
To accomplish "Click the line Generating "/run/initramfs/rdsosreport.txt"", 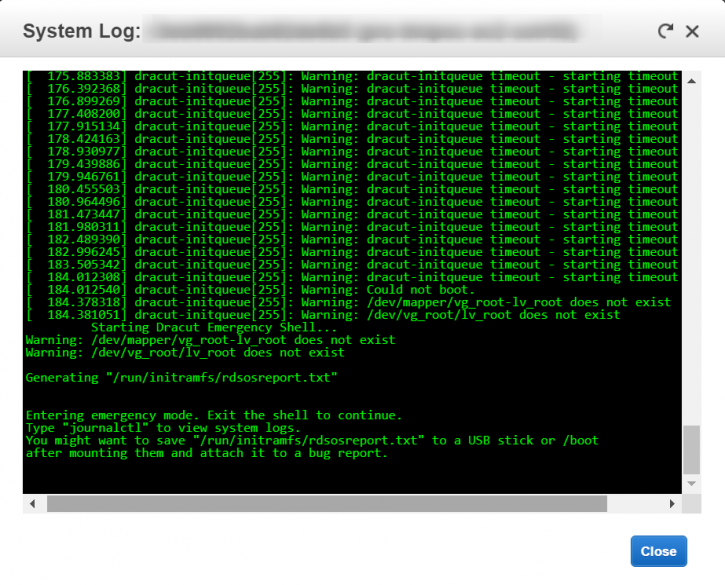I will coord(181,378).
